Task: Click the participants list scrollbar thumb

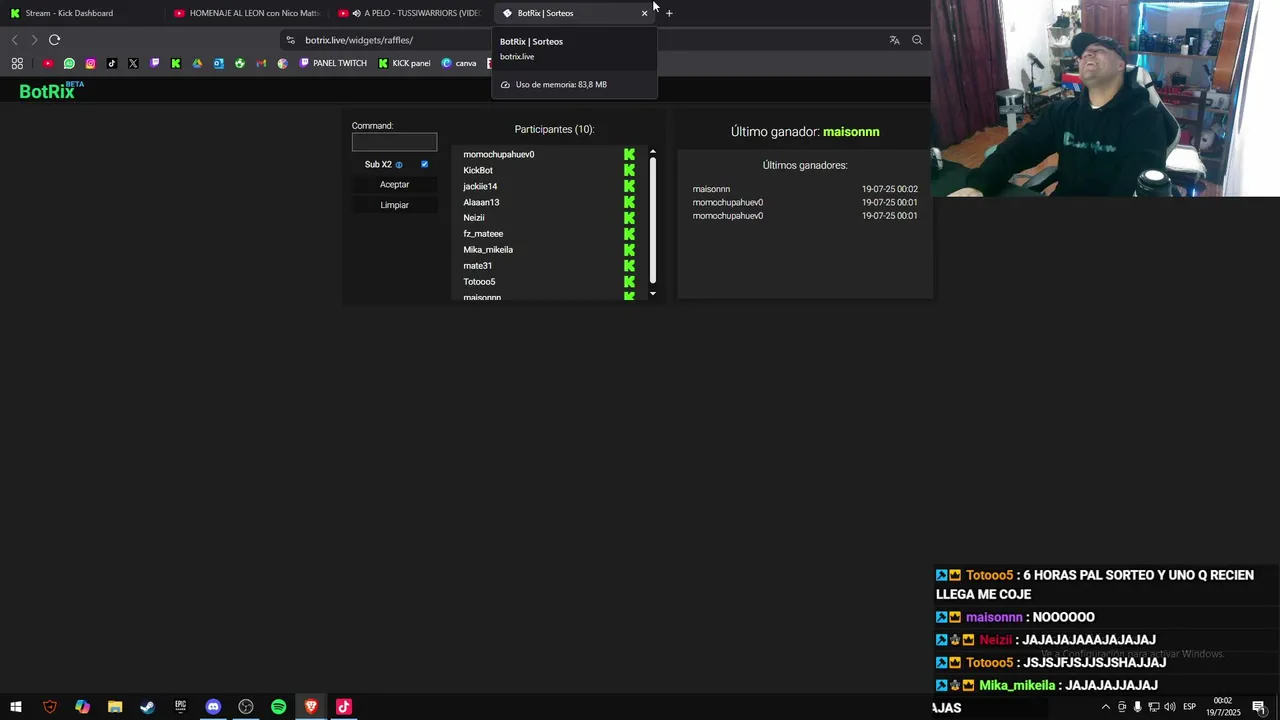Action: coord(653,221)
